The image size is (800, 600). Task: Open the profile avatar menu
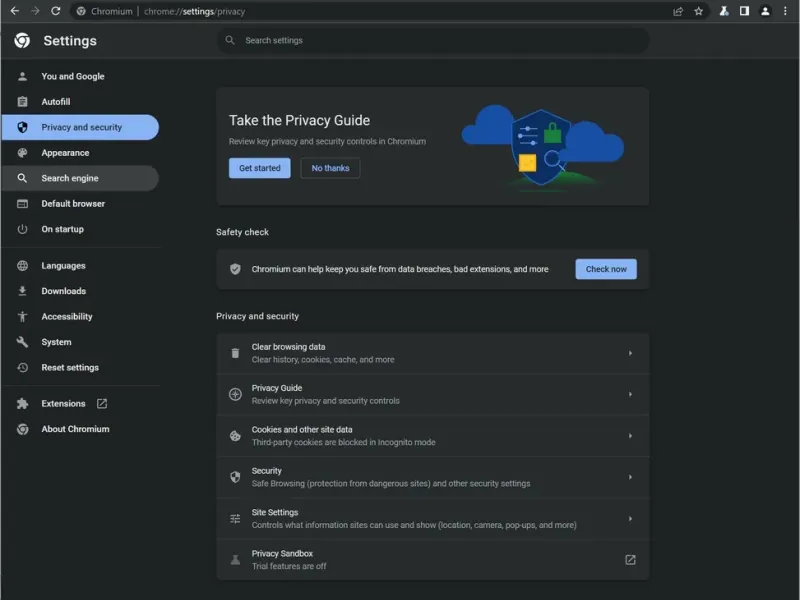(x=765, y=11)
